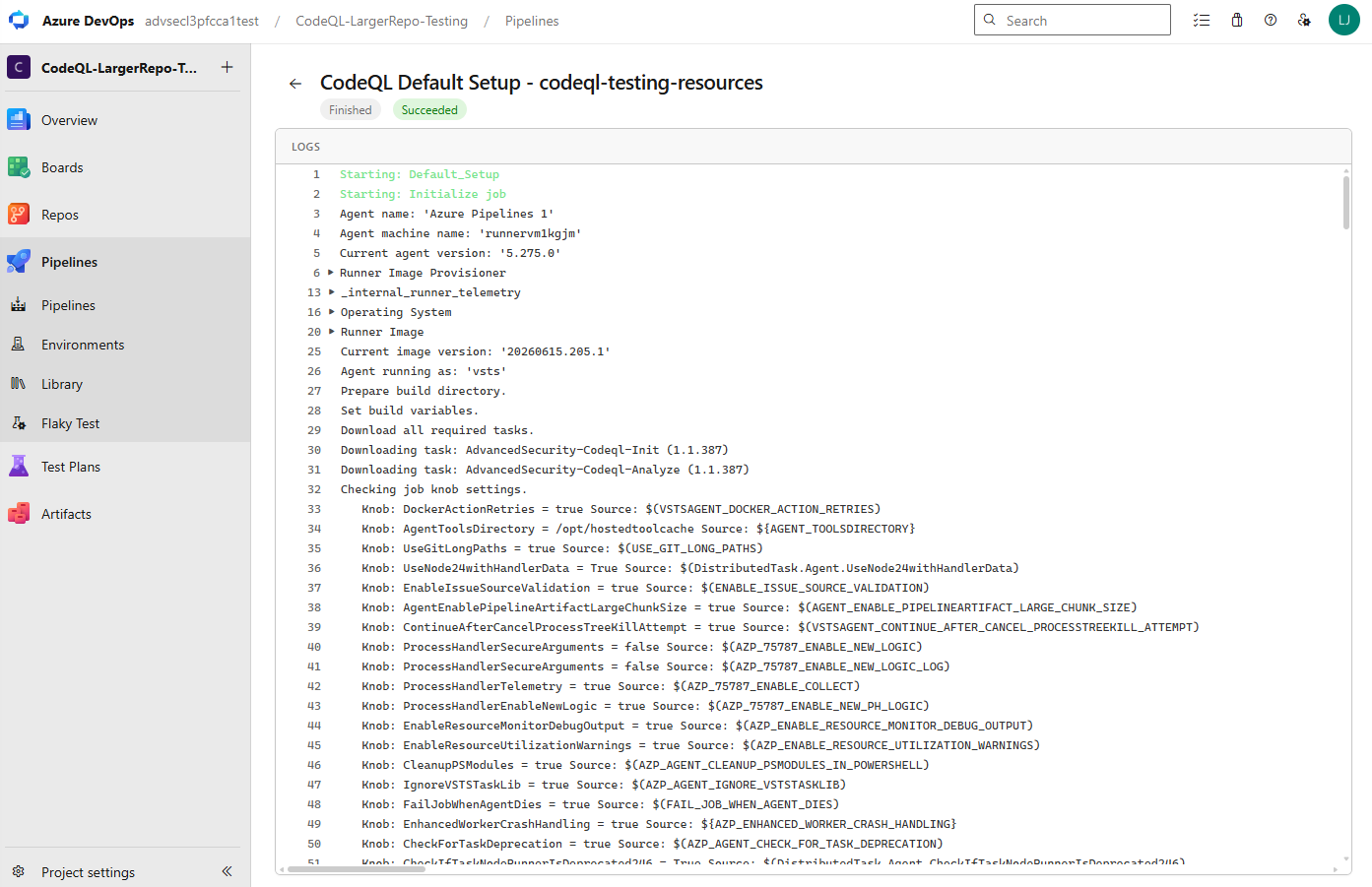Open the Boards hub icon
This screenshot has width=1372, height=887.
[x=19, y=167]
